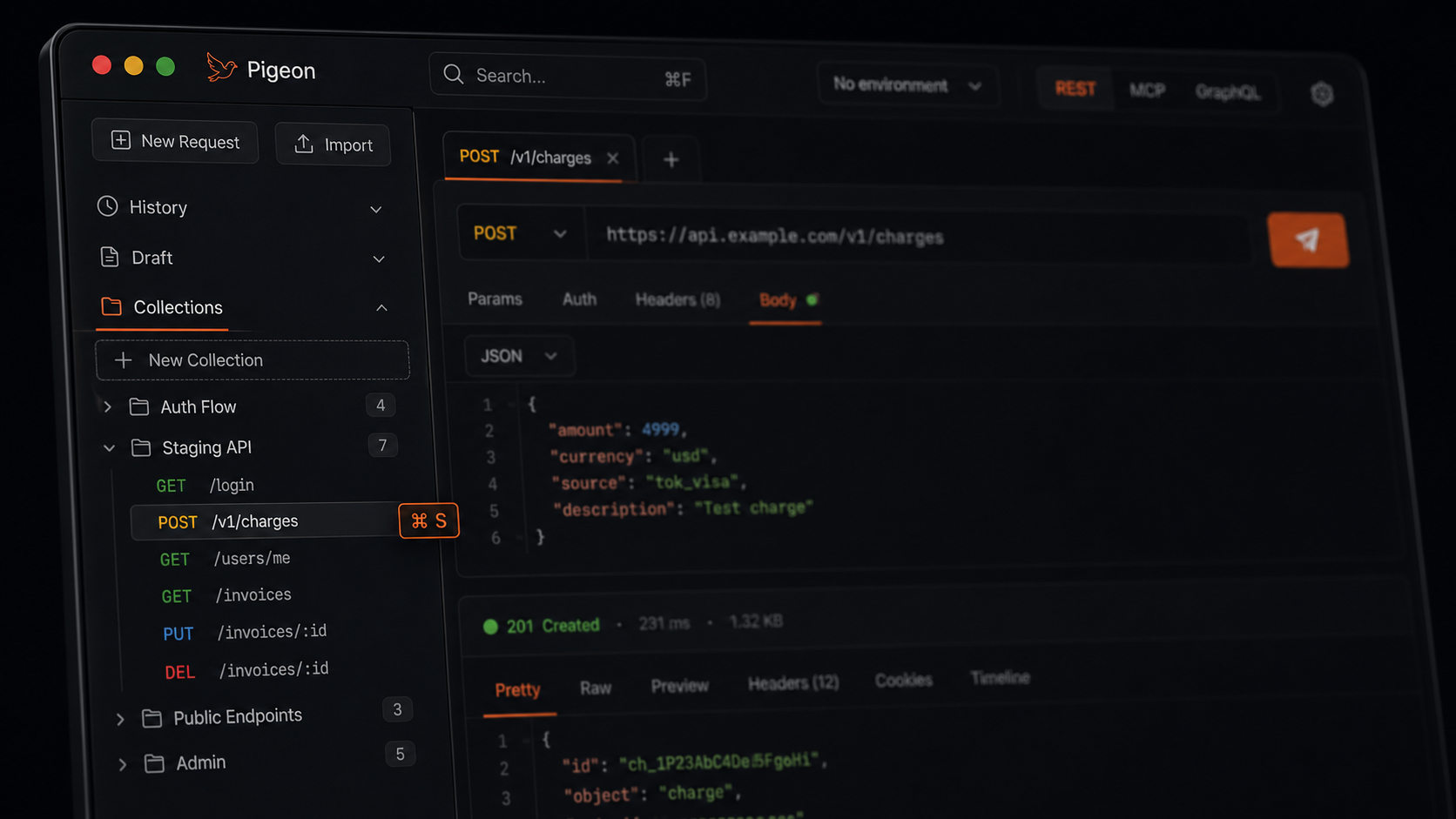Screen dimensions: 1456x819
Task: Expand the Auth Flow collection
Action: tap(107, 406)
